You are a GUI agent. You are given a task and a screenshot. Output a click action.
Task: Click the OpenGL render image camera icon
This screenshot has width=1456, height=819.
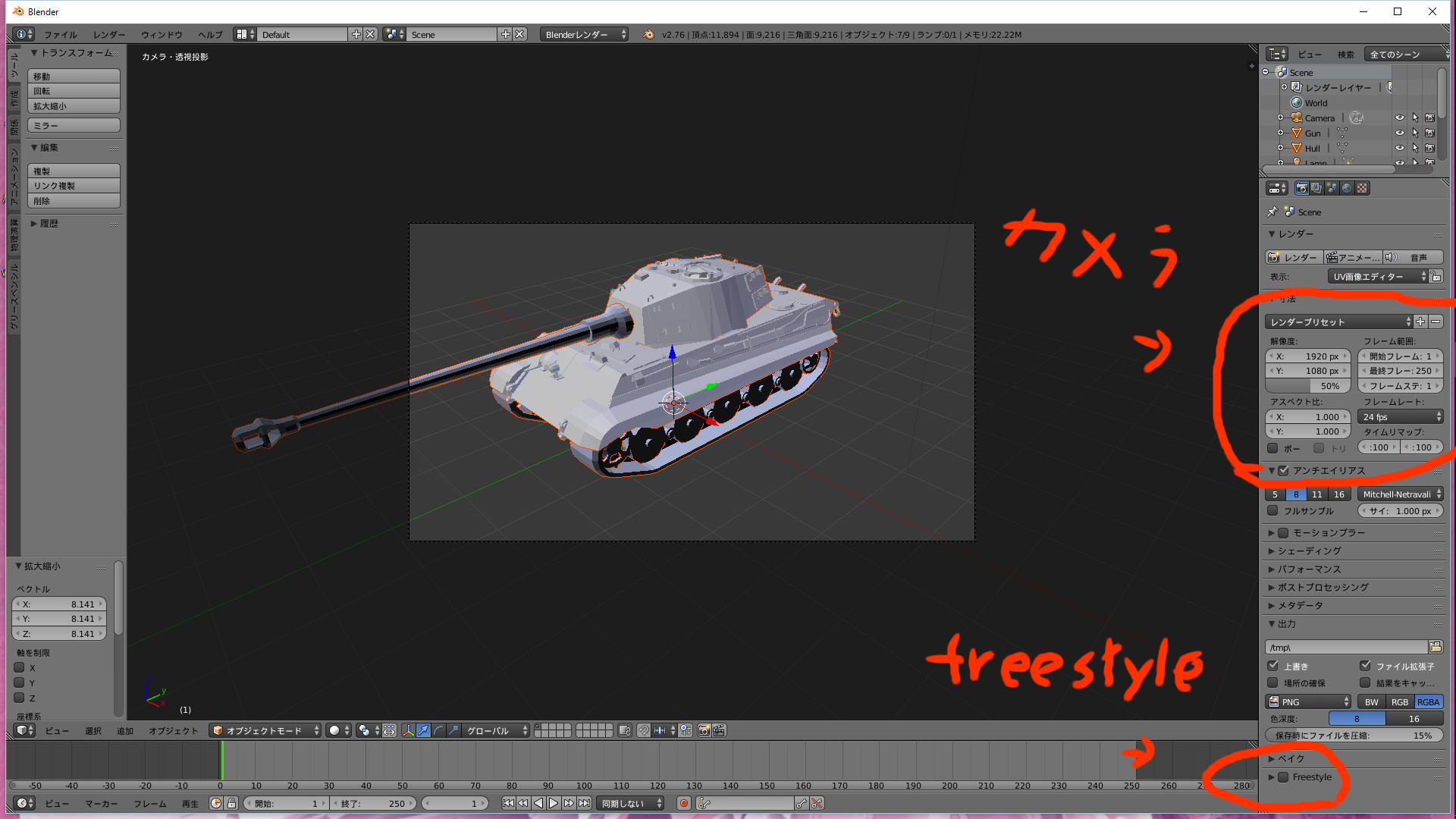[x=704, y=730]
